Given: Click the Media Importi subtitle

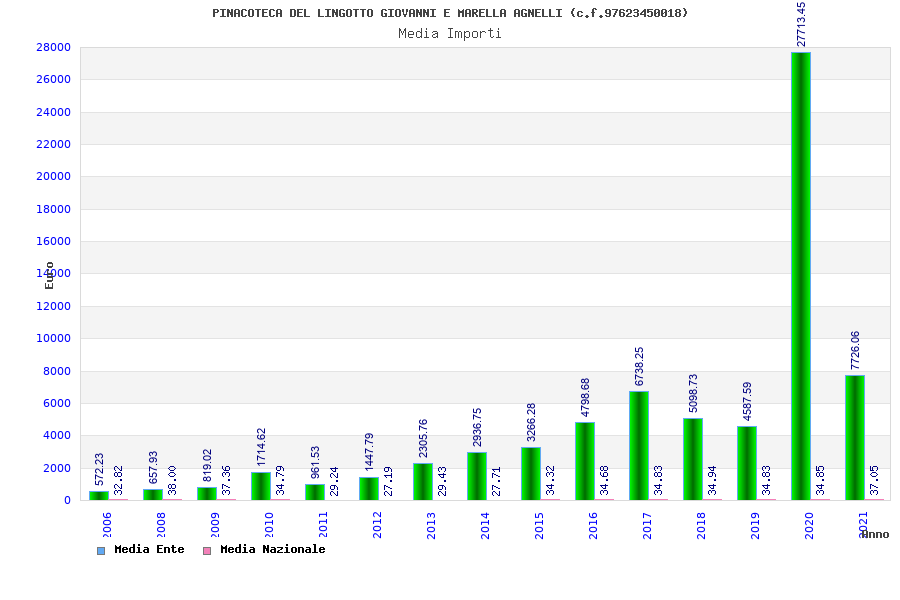Looking at the screenshot, I should [x=450, y=34].
